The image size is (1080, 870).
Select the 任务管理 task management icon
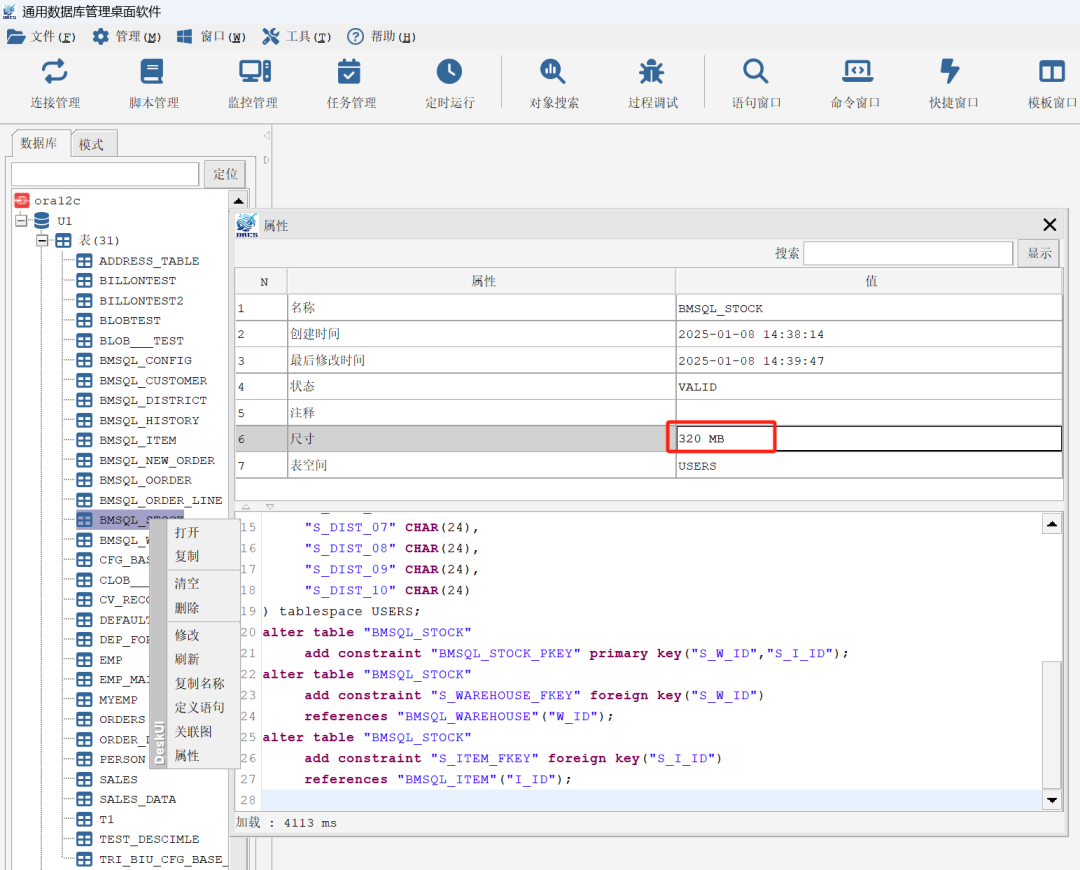[349, 72]
